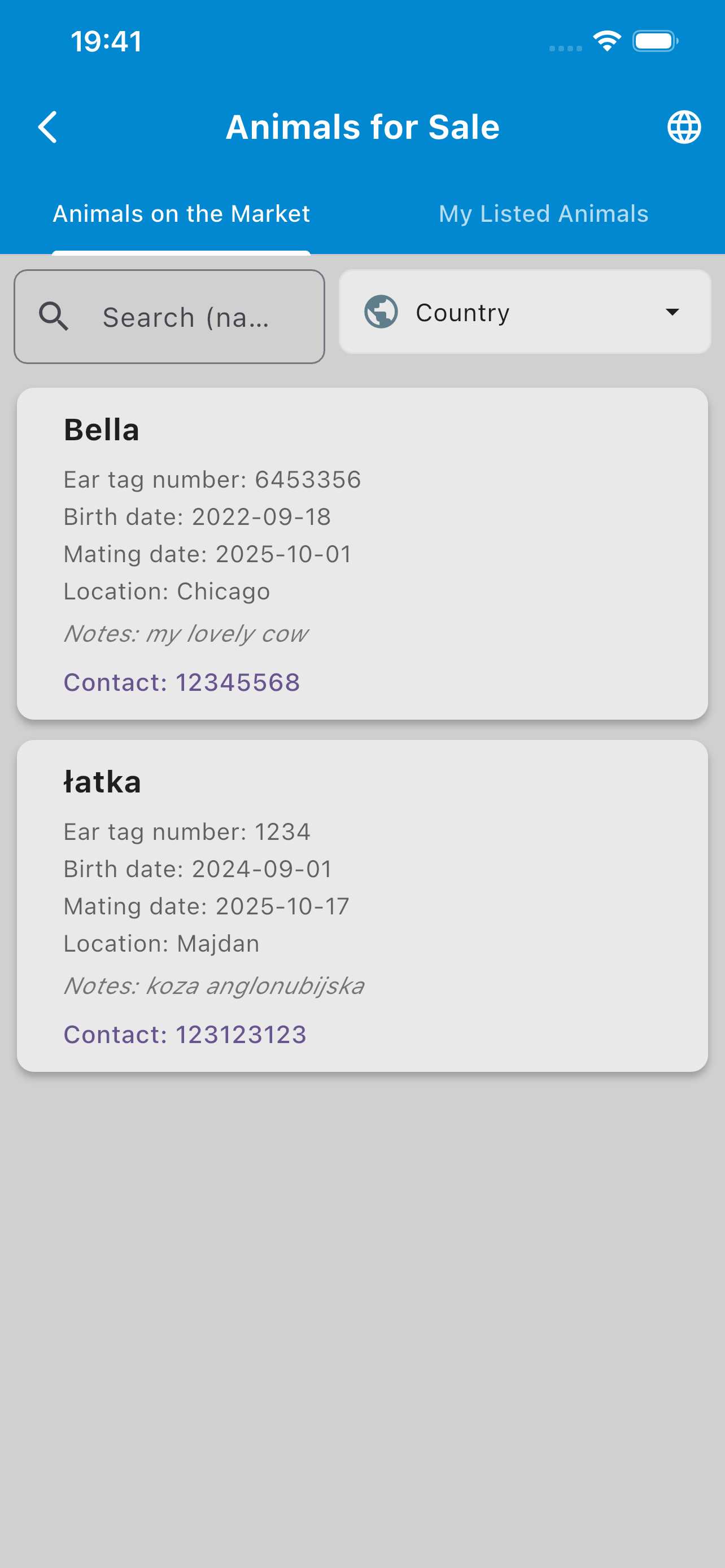
Task: Open the Country filter selector
Action: [524, 312]
